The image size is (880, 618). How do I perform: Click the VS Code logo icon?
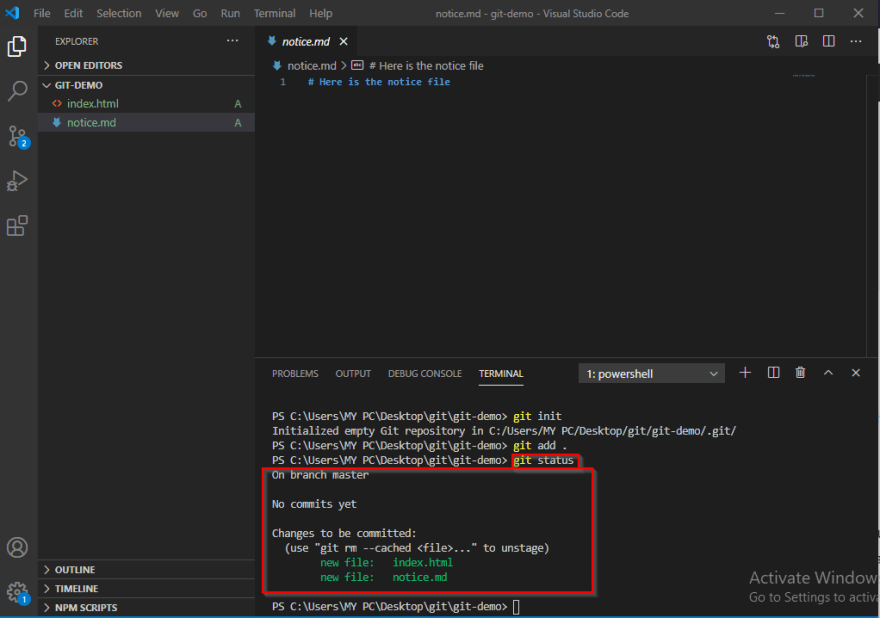click(x=12, y=13)
